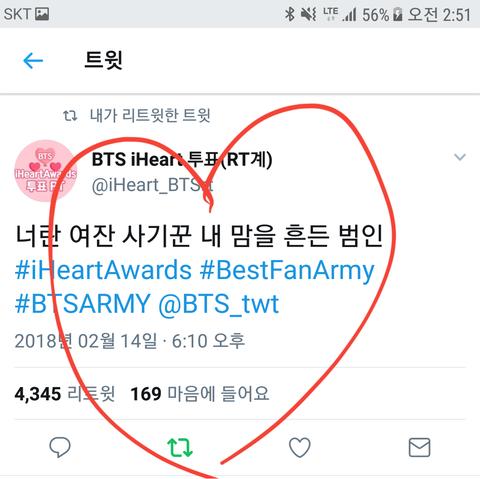Open the reply speech bubble icon
Screen dimensions: 480x479
coord(60,447)
